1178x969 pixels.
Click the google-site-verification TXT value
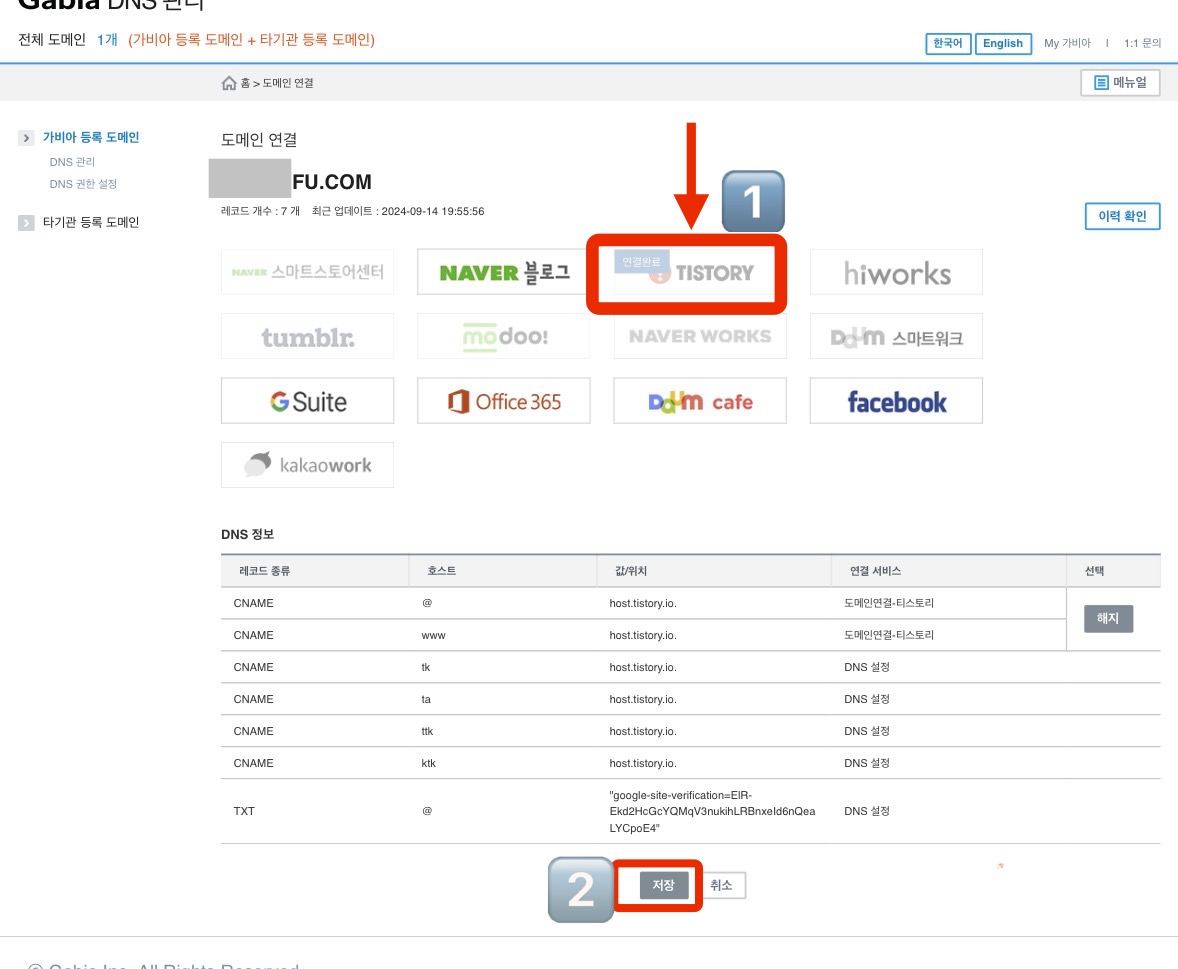(712, 811)
